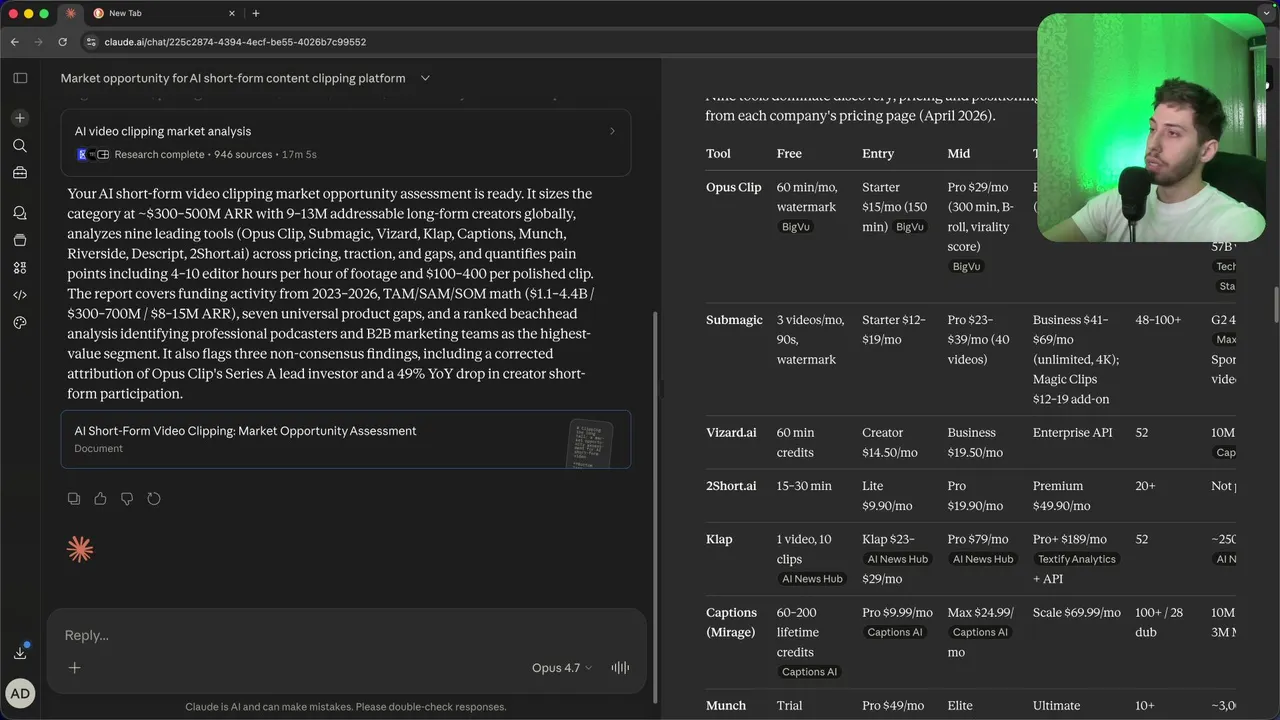Expand the chat title dropdown chevron
Viewport: 1280px width, 720px height.
[x=425, y=78]
